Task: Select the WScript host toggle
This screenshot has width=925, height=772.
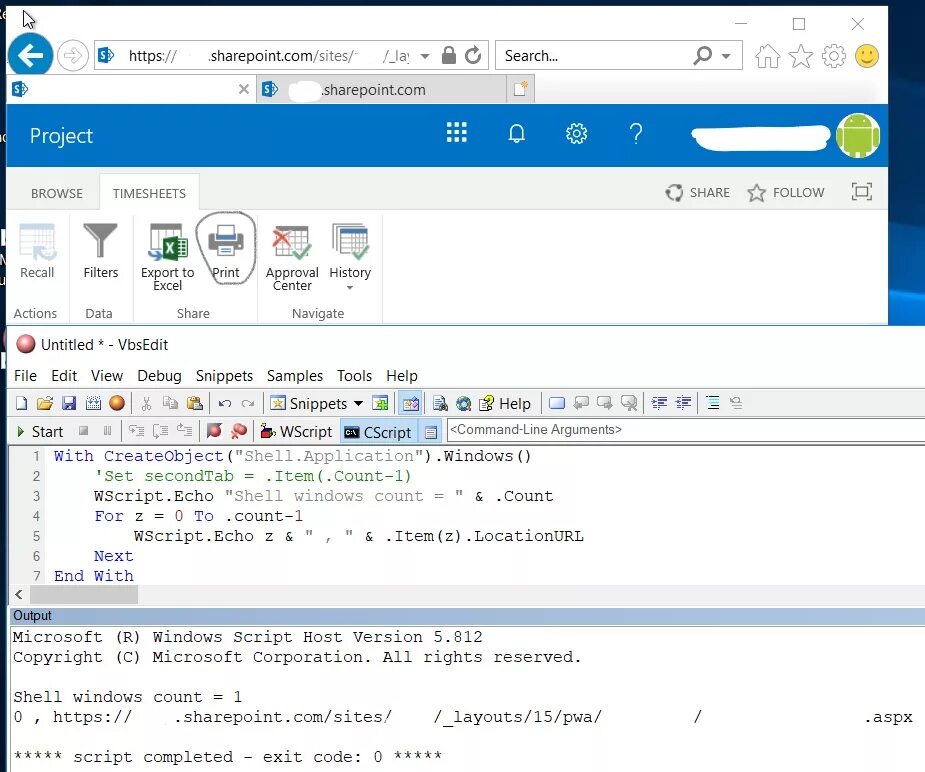Action: pos(297,432)
